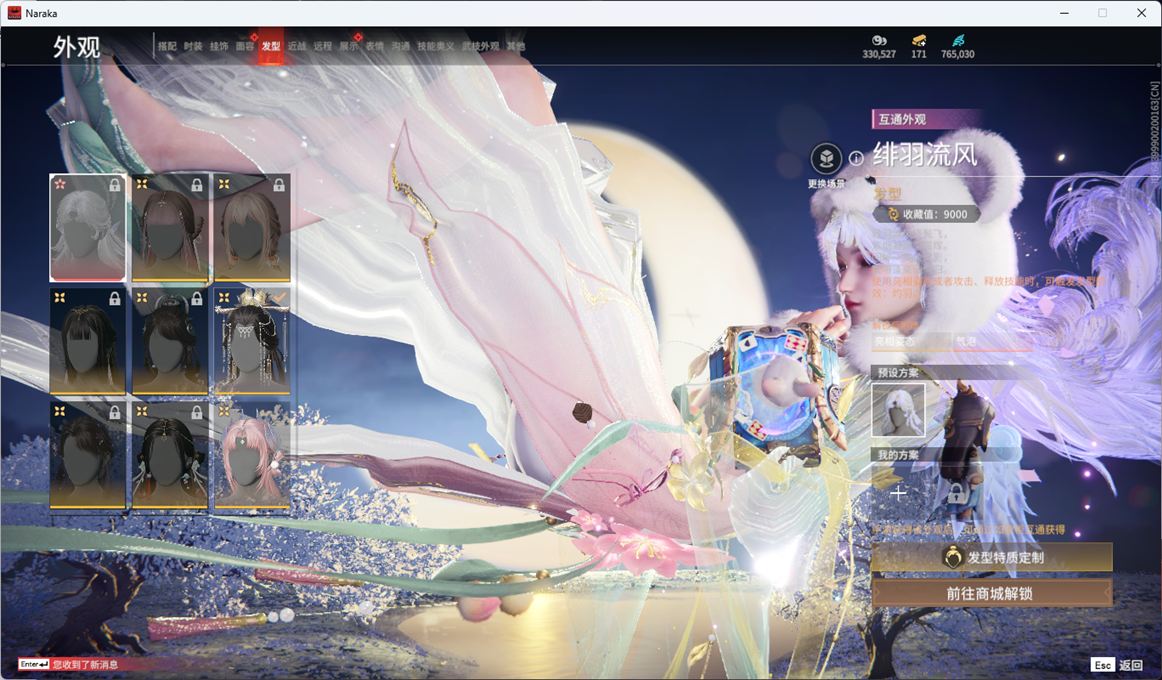The height and width of the screenshot is (680, 1162).
Task: Click 返回 to go back
Action: click(1131, 665)
